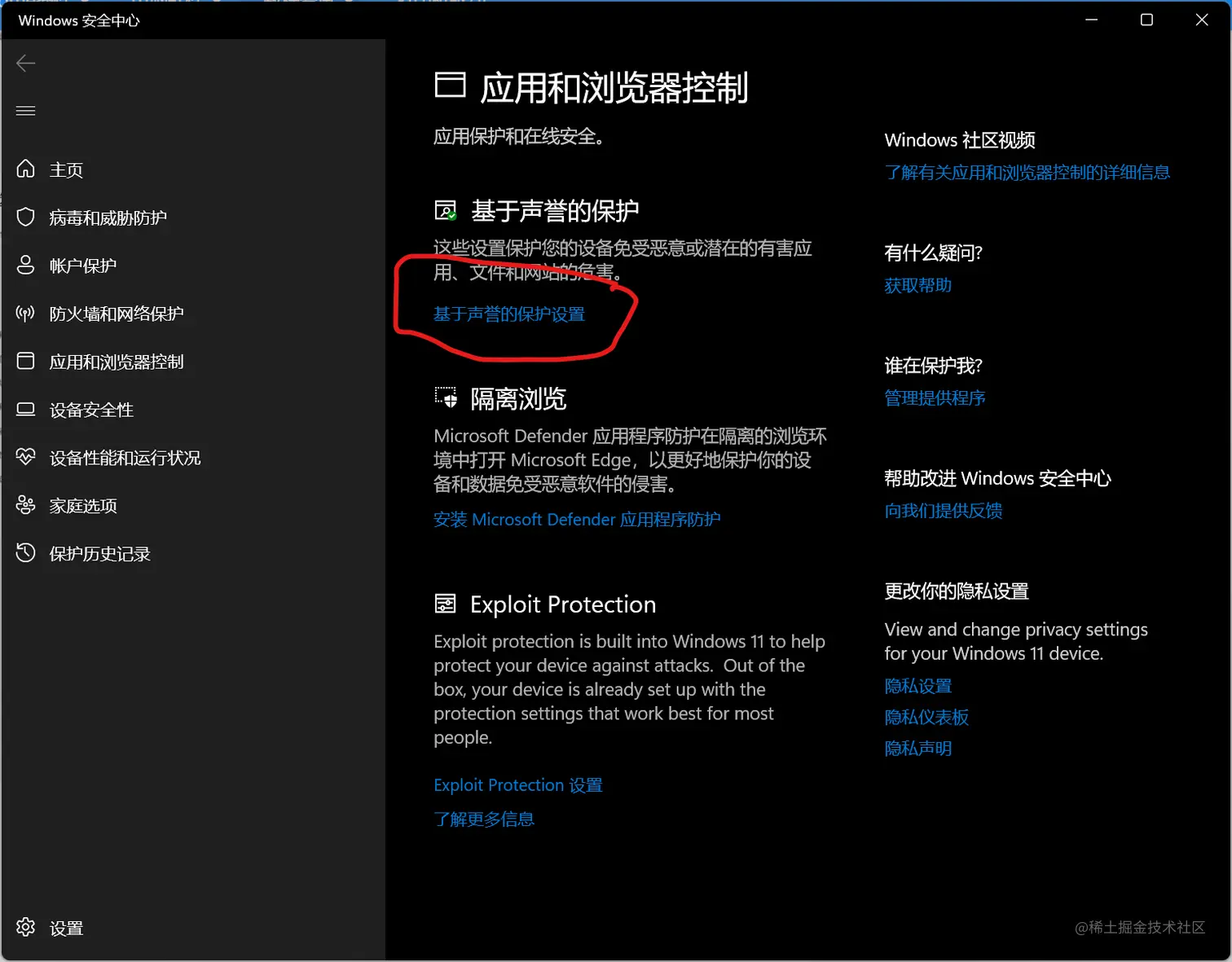Open 主页 in the sidebar
This screenshot has height=962, width=1232.
click(x=66, y=169)
